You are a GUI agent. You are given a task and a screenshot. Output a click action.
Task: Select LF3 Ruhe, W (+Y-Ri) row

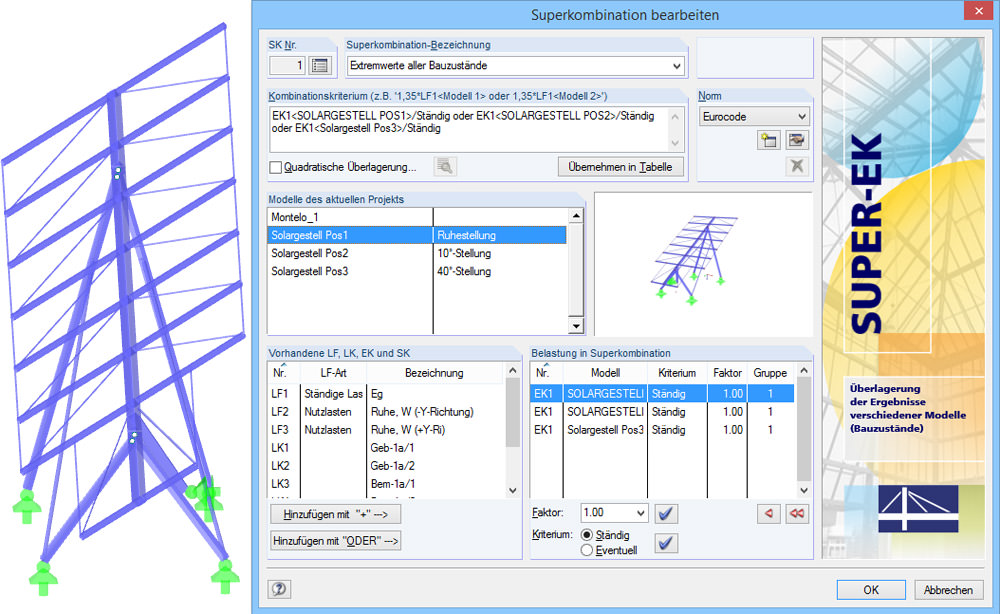click(386, 430)
